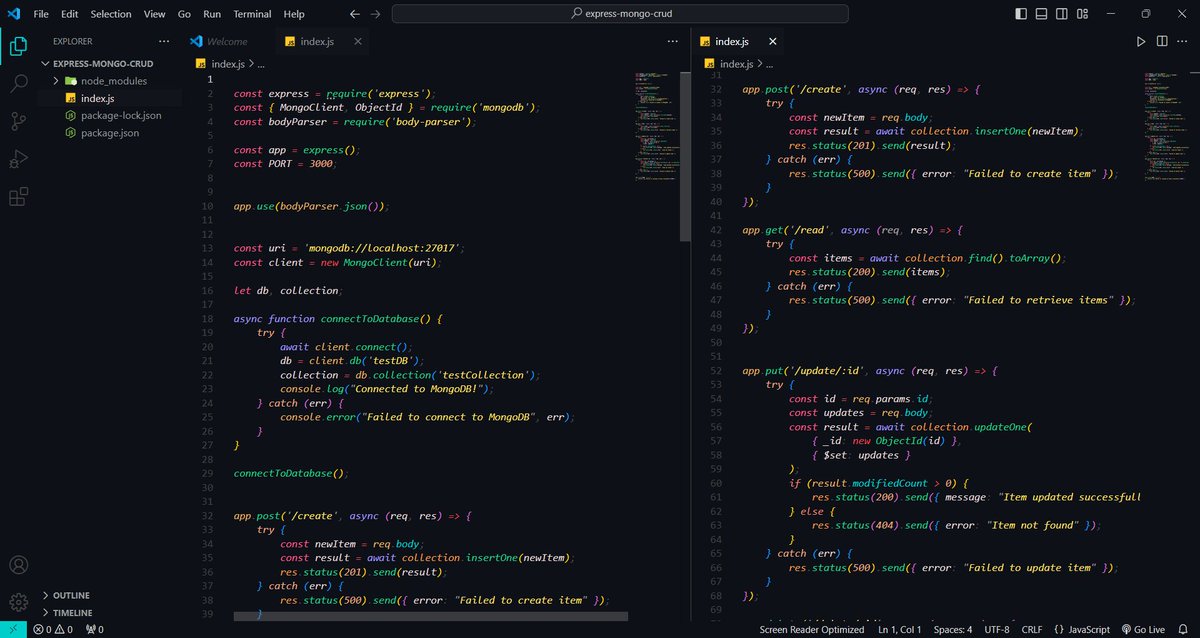Open the Search view in activity bar
The width and height of the screenshot is (1200, 638).
tap(18, 84)
